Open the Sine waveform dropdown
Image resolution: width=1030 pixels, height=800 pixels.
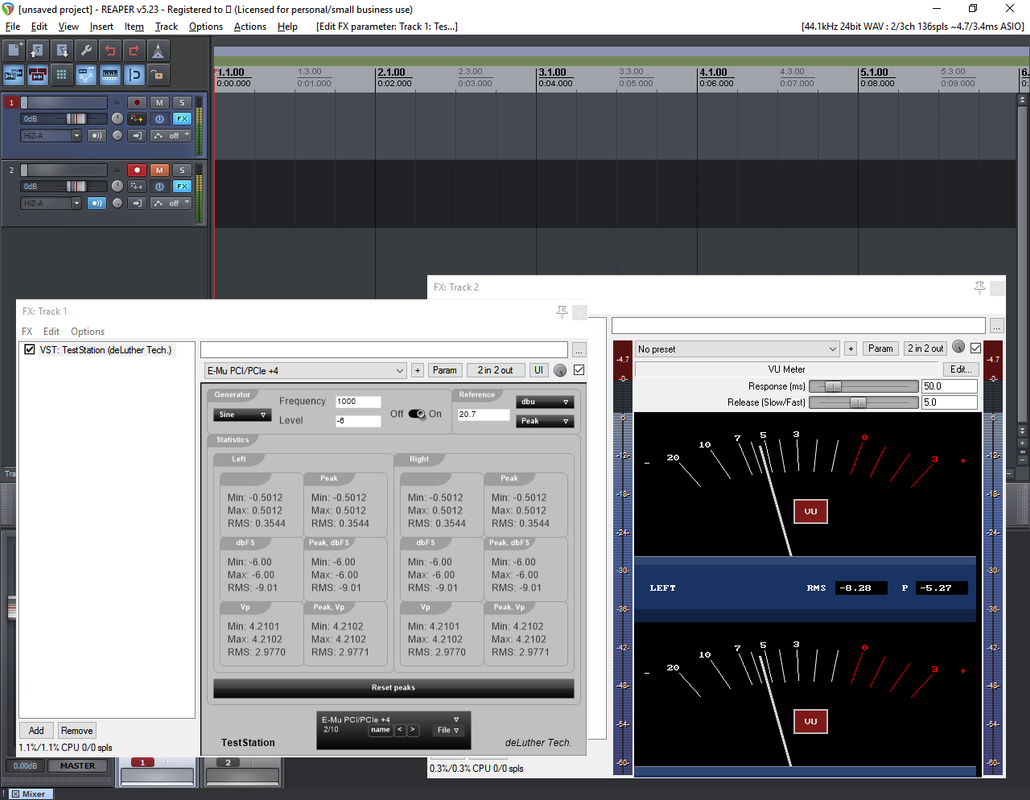pyautogui.click(x=242, y=414)
